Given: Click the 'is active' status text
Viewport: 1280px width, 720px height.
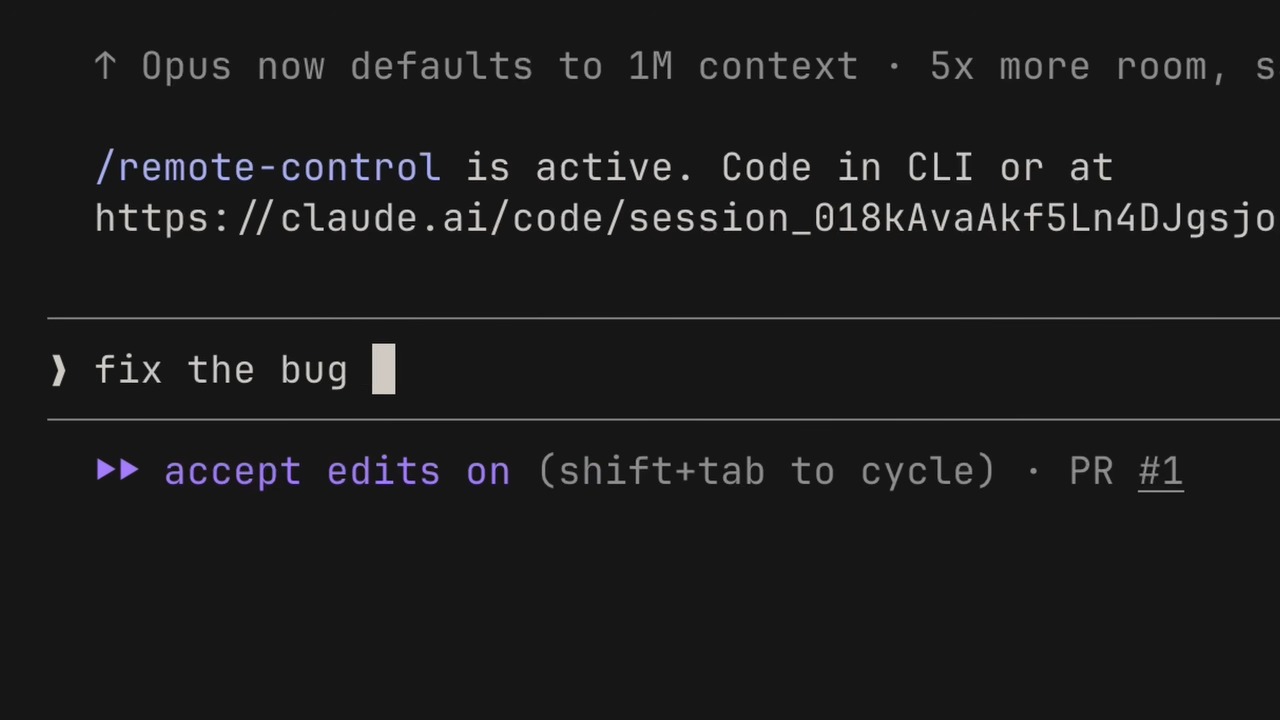Looking at the screenshot, I should 580,168.
